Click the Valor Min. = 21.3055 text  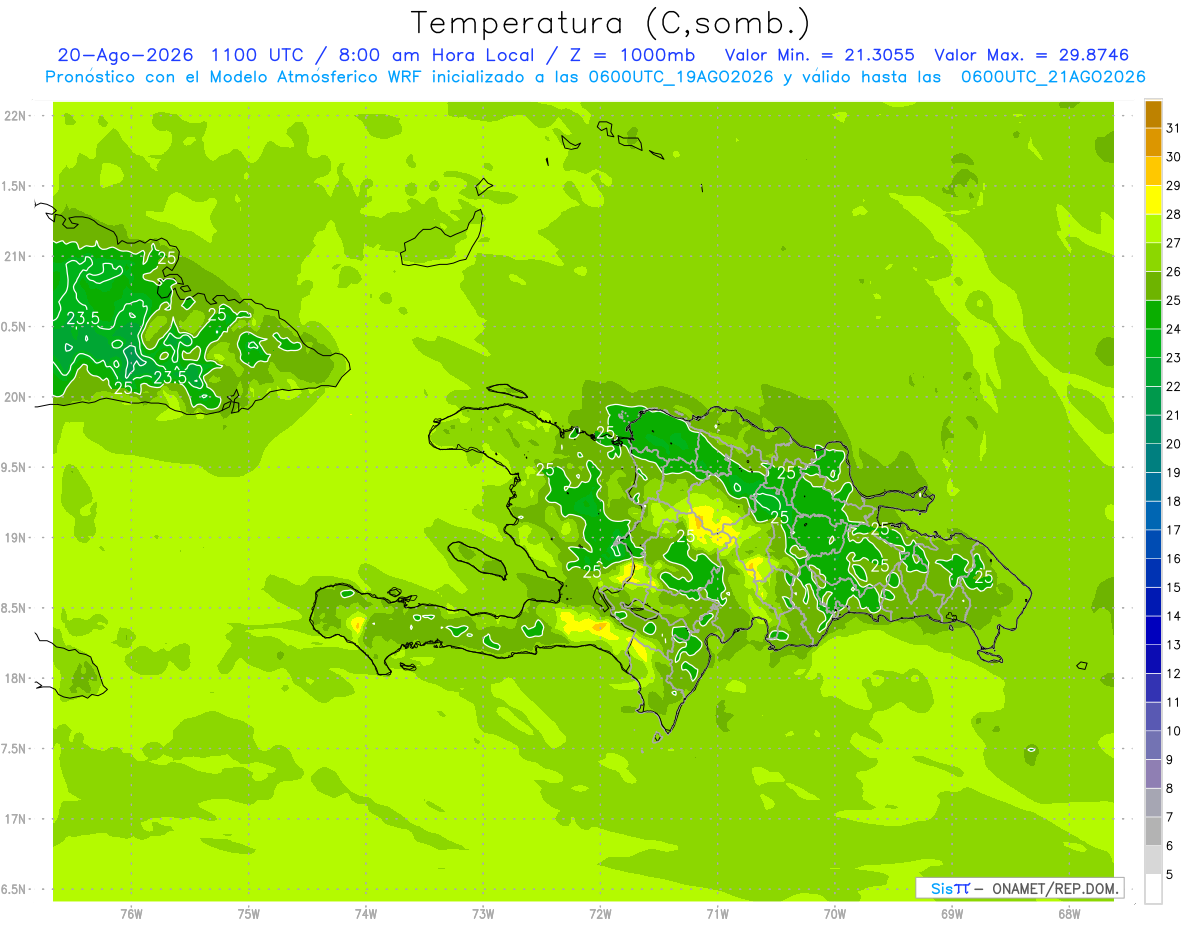click(820, 55)
